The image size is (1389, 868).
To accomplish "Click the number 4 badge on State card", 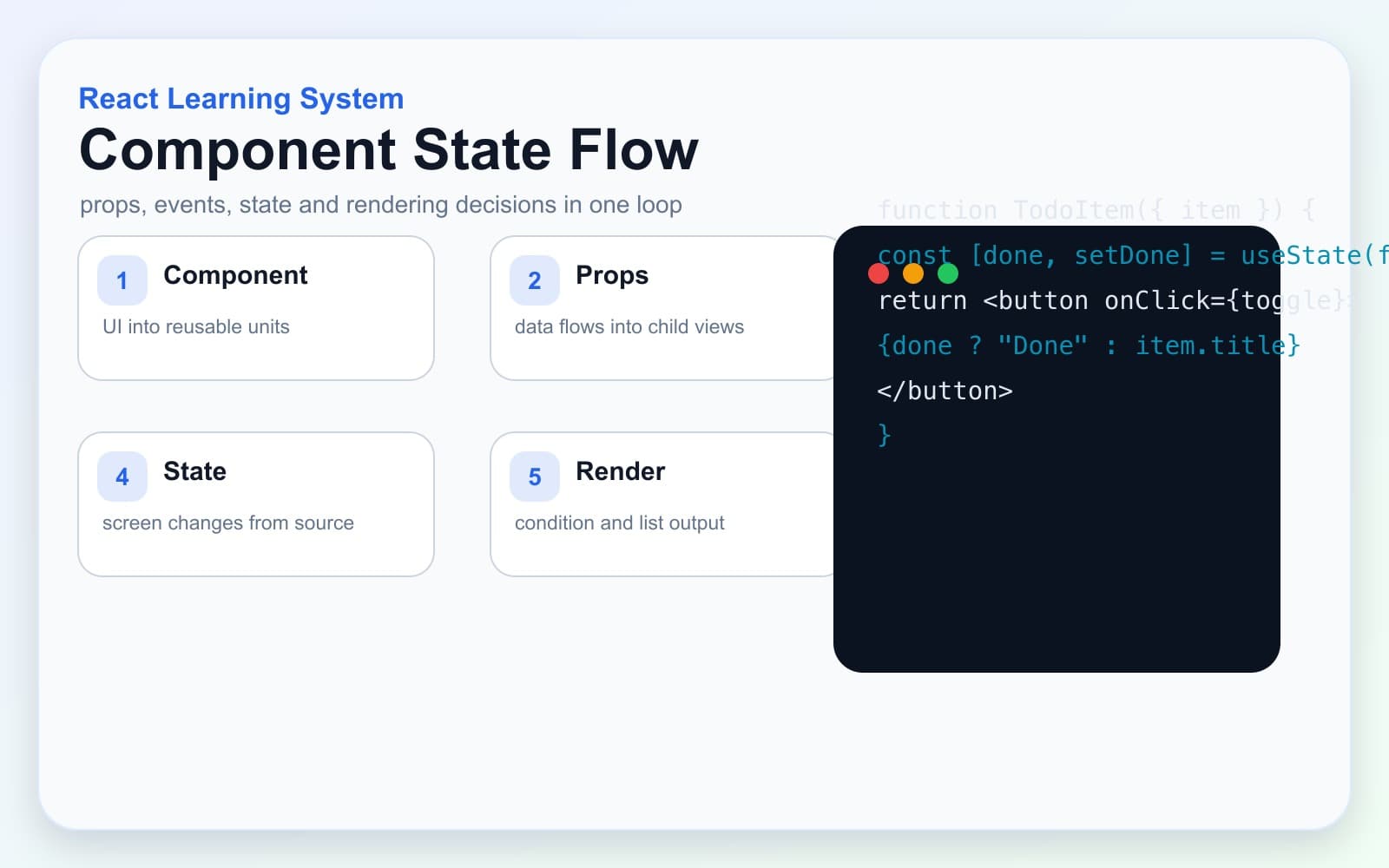I will click(122, 477).
